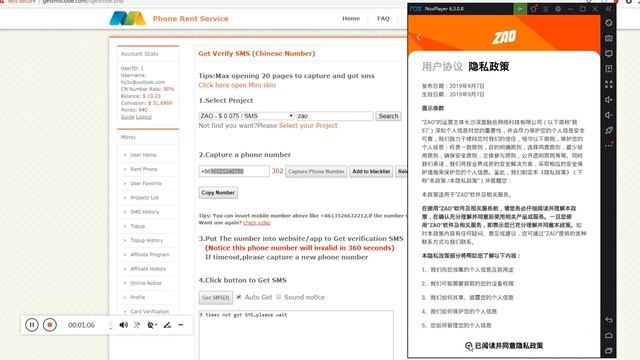Open Affiliate History menu item
Screen dimensions: 640x360
point(148,269)
